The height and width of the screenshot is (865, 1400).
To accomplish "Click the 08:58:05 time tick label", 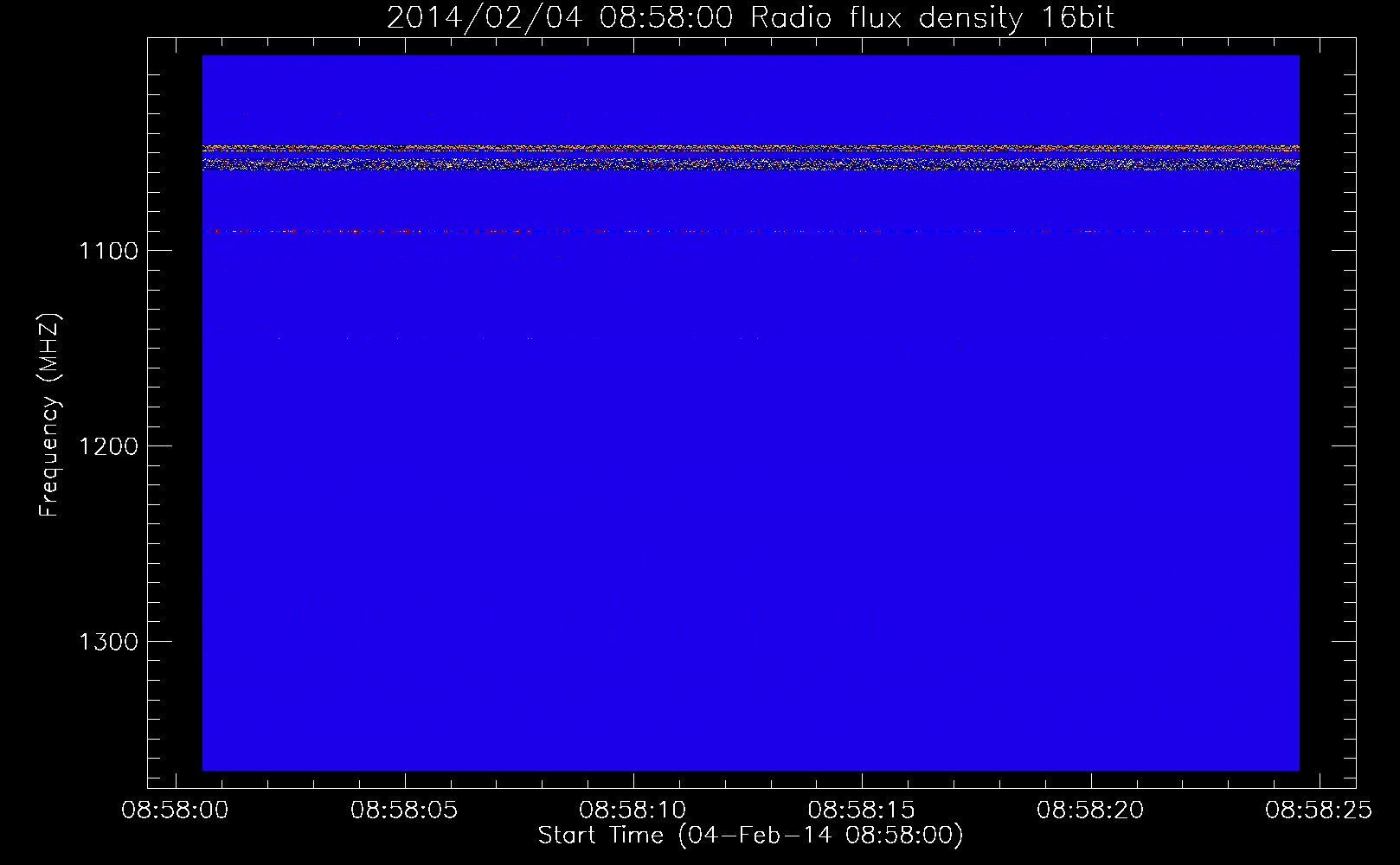I will pyautogui.click(x=404, y=811).
